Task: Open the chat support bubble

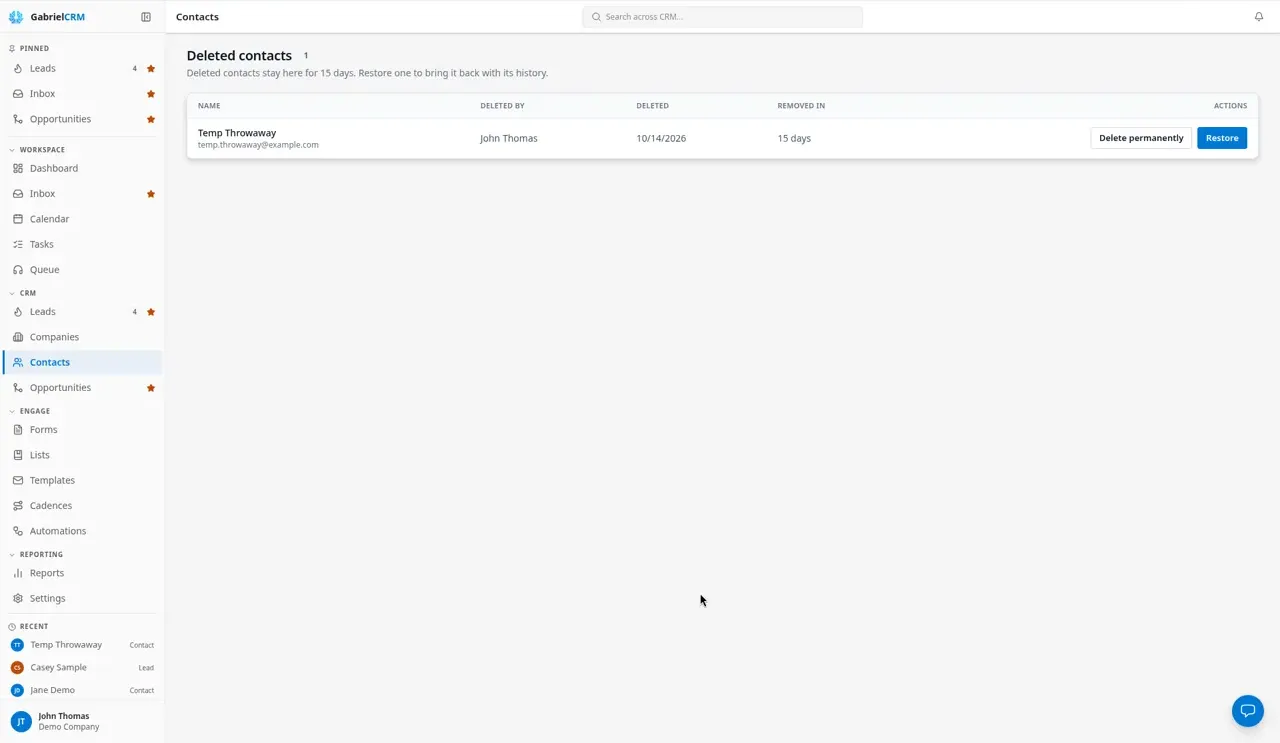Action: click(x=1248, y=711)
